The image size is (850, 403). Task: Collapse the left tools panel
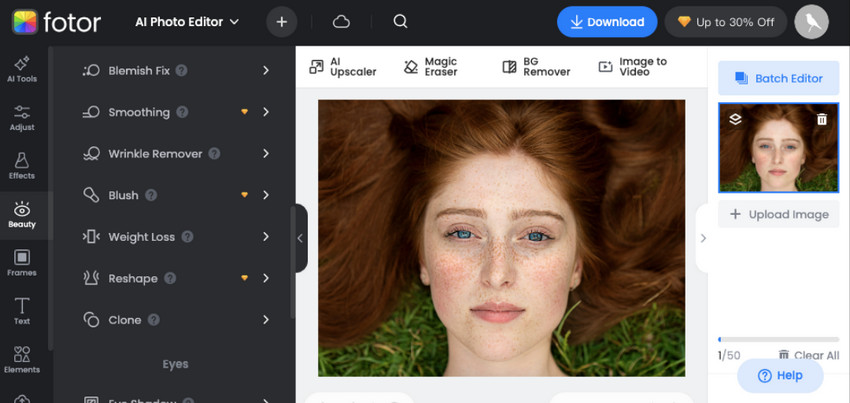(x=301, y=238)
